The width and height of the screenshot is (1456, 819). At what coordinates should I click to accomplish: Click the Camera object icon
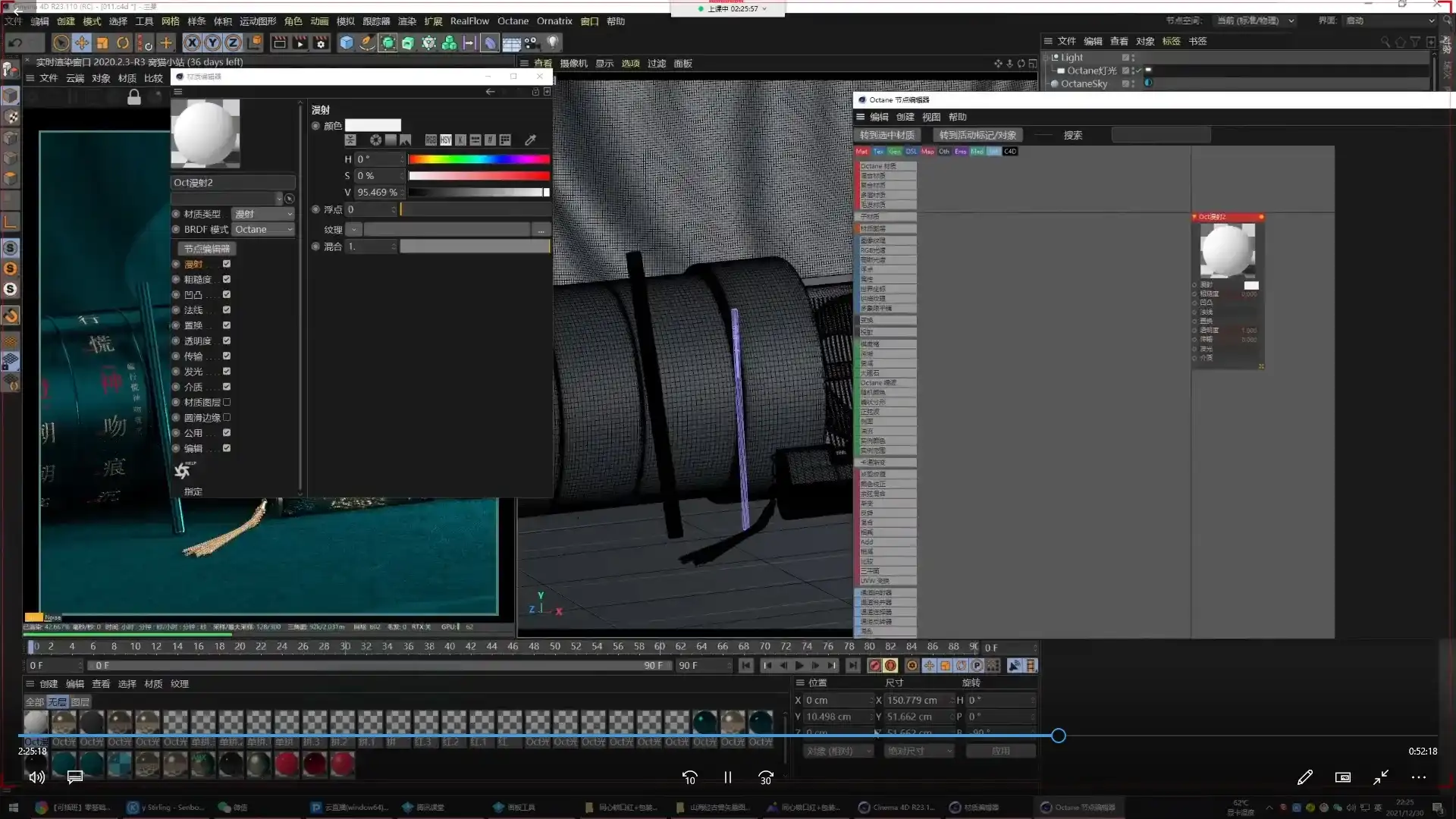[x=531, y=43]
